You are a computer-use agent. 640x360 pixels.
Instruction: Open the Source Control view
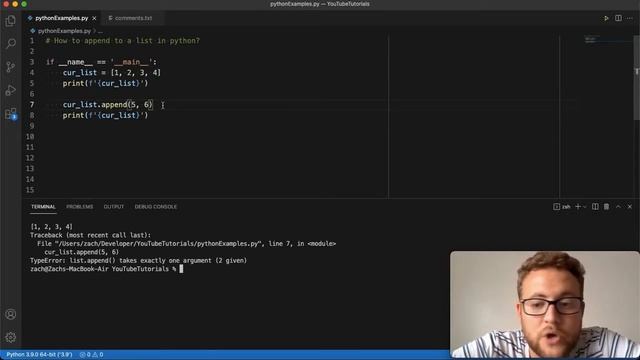point(11,67)
